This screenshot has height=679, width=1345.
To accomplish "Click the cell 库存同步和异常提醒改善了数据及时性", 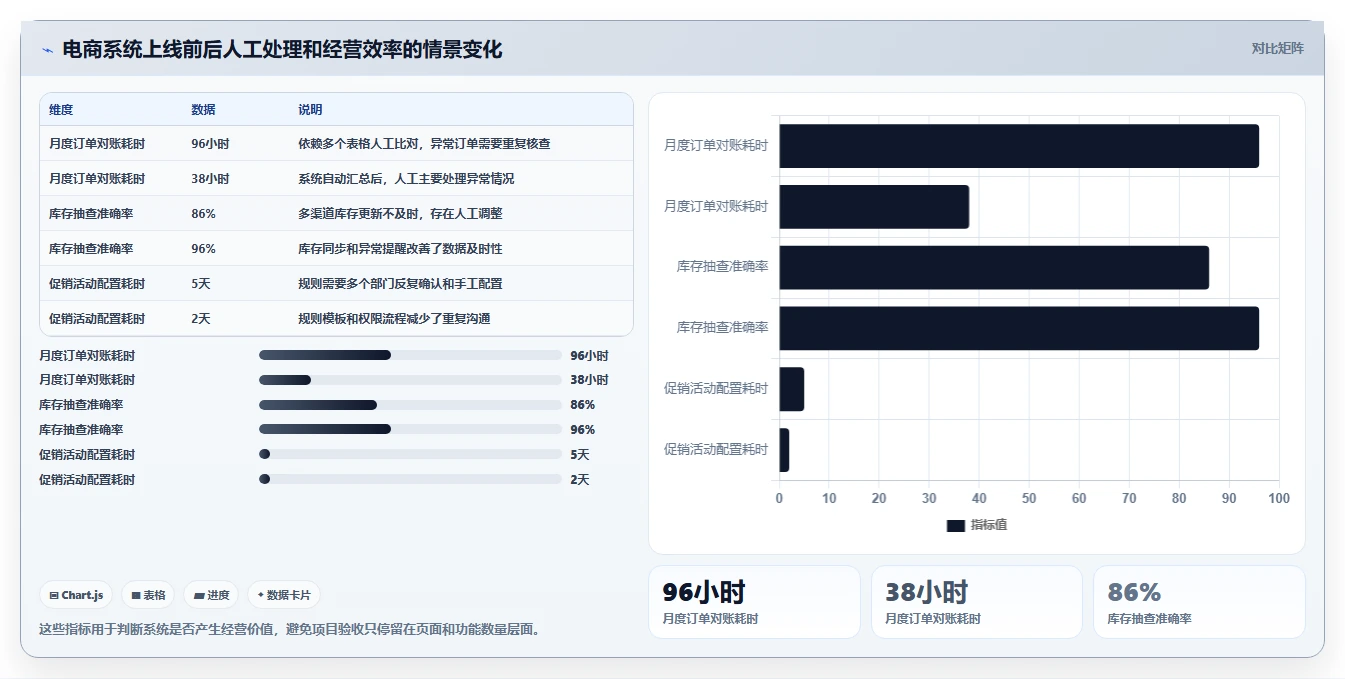I will pyautogui.click(x=400, y=249).
